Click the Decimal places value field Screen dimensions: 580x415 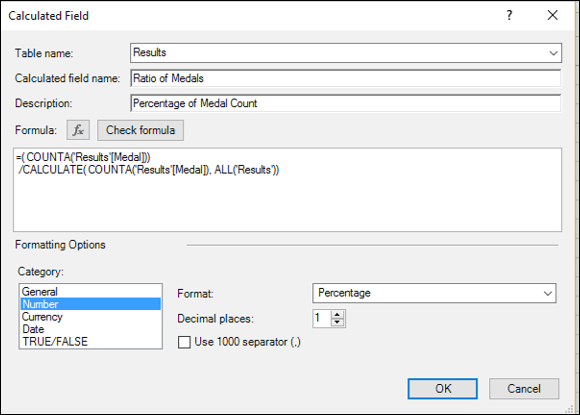(x=322, y=318)
